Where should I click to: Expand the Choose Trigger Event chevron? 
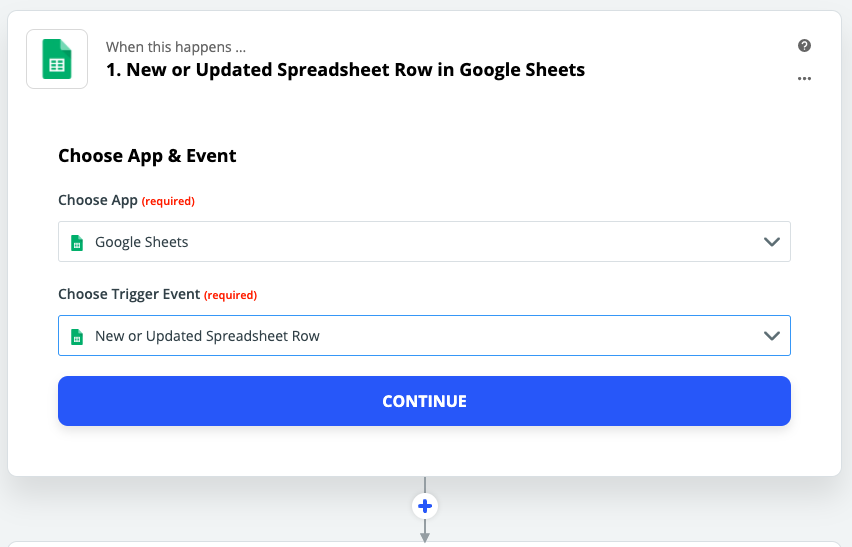(x=771, y=336)
